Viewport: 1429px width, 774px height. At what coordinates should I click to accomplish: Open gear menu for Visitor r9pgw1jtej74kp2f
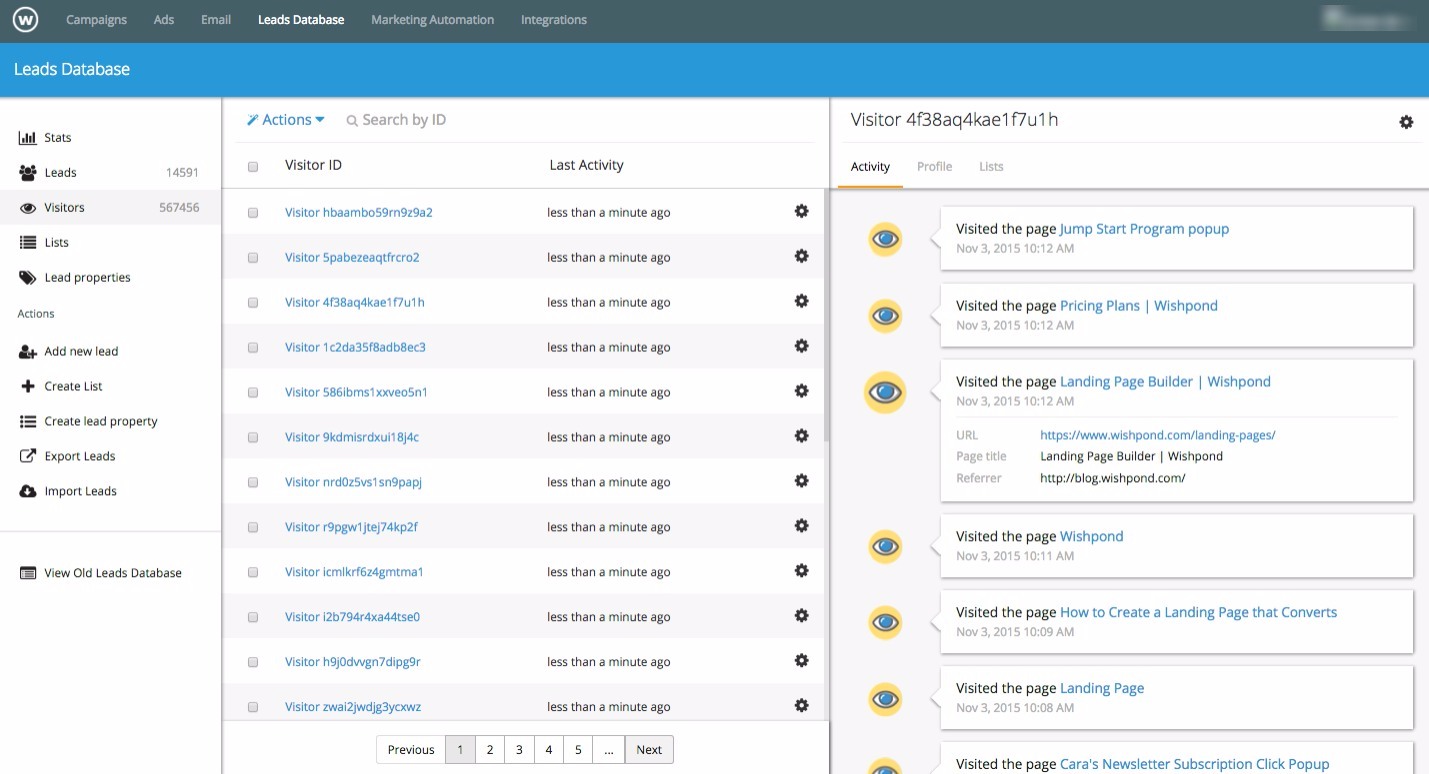(801, 526)
